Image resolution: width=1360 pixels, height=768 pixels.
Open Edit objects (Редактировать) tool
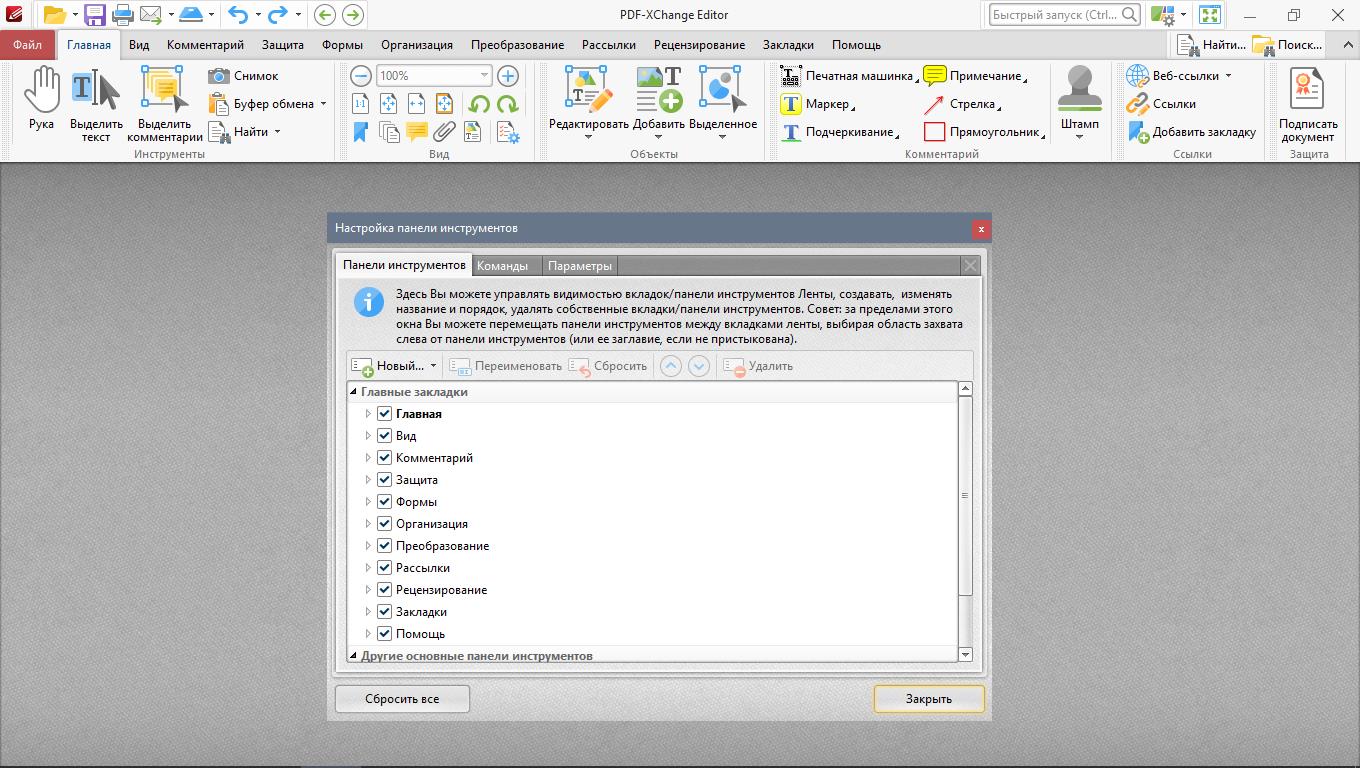coord(588,102)
